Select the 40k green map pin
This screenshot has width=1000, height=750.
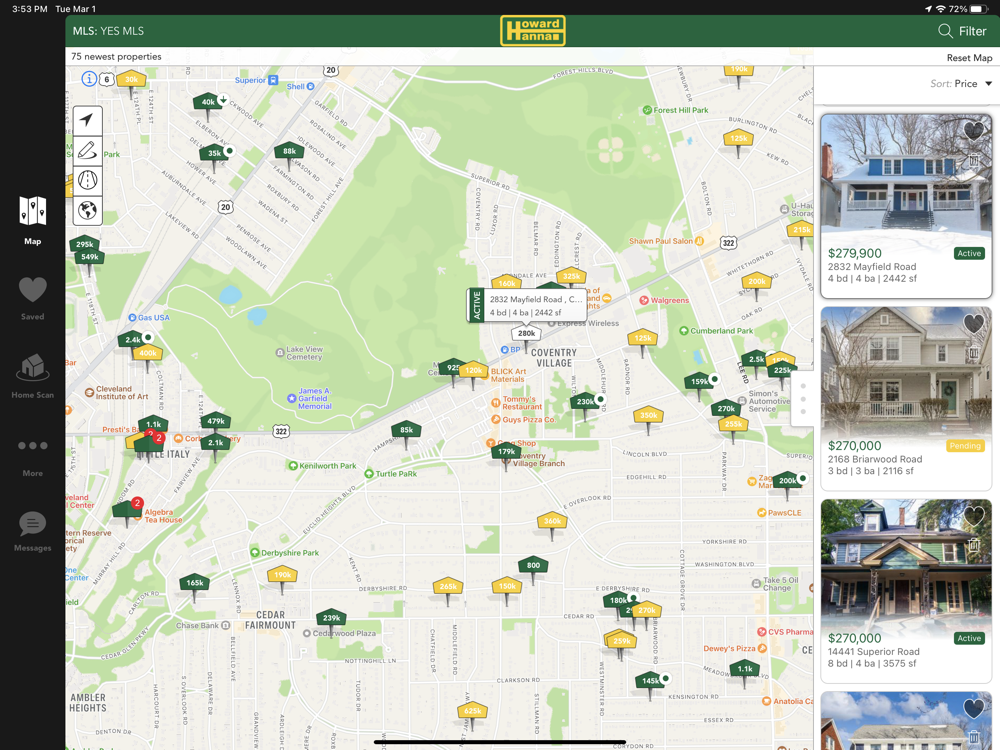coord(208,102)
